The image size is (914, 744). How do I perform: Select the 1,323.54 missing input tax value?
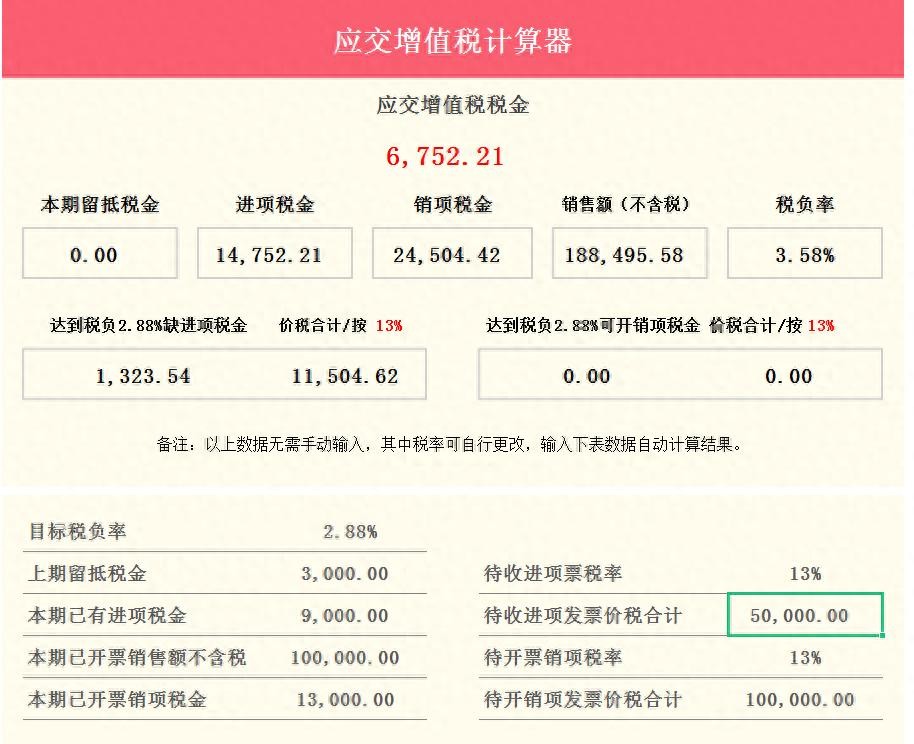(x=143, y=376)
